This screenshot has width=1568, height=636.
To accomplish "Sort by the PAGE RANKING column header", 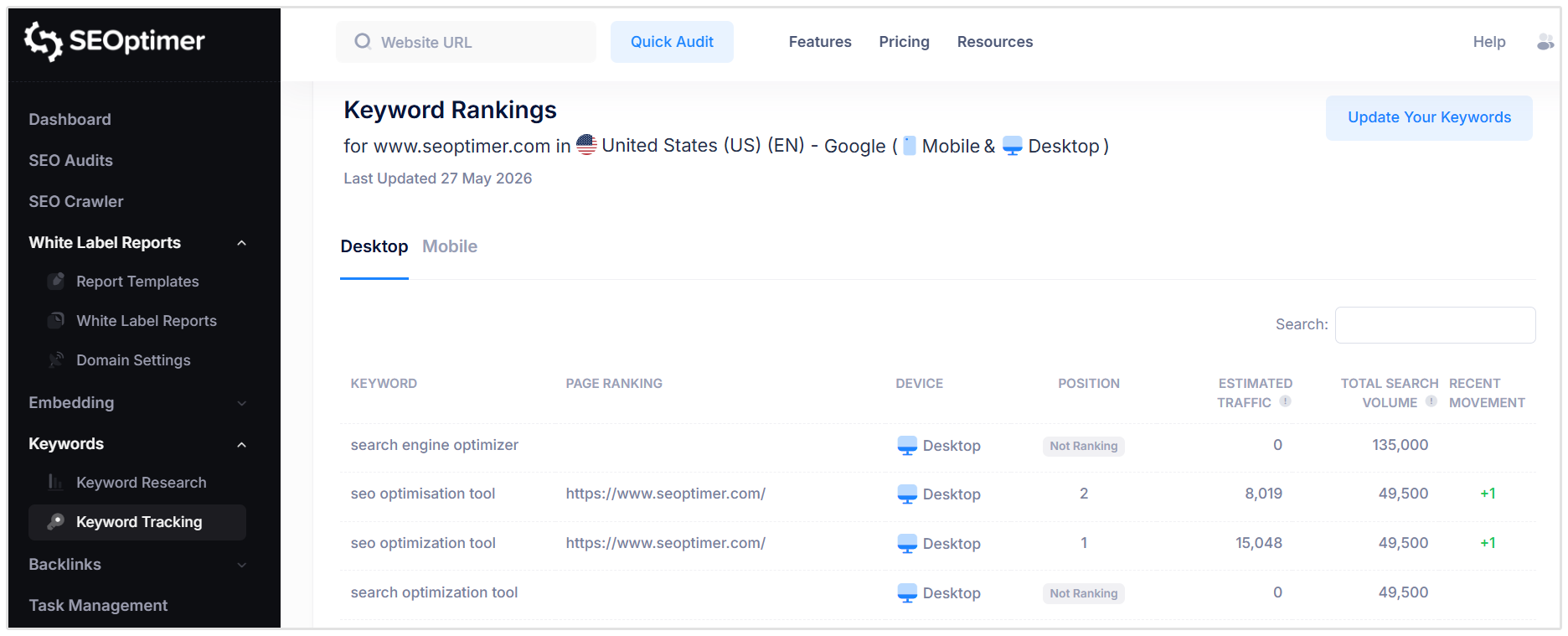I will (x=614, y=383).
